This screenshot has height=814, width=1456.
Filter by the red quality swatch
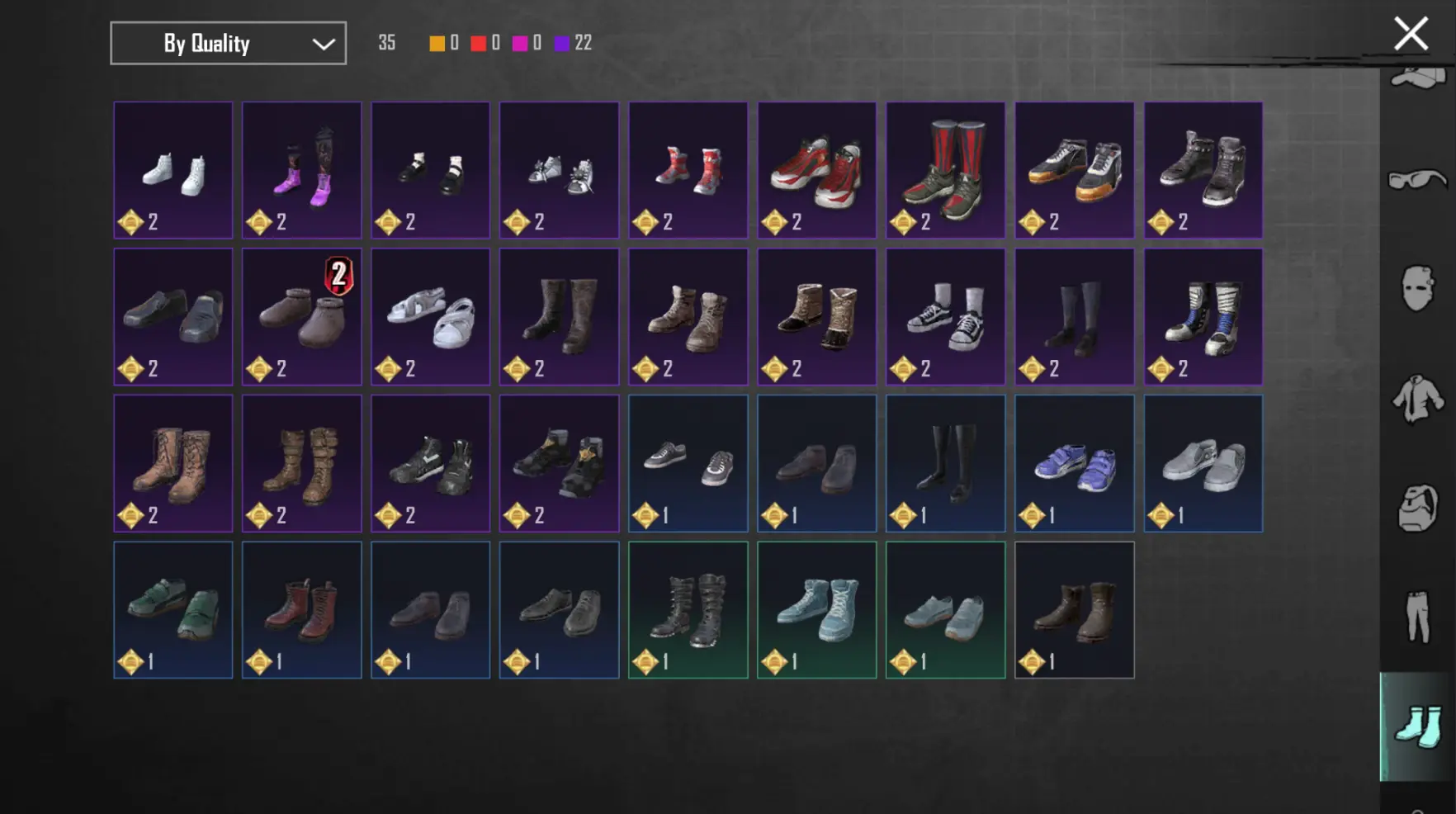pos(479,43)
